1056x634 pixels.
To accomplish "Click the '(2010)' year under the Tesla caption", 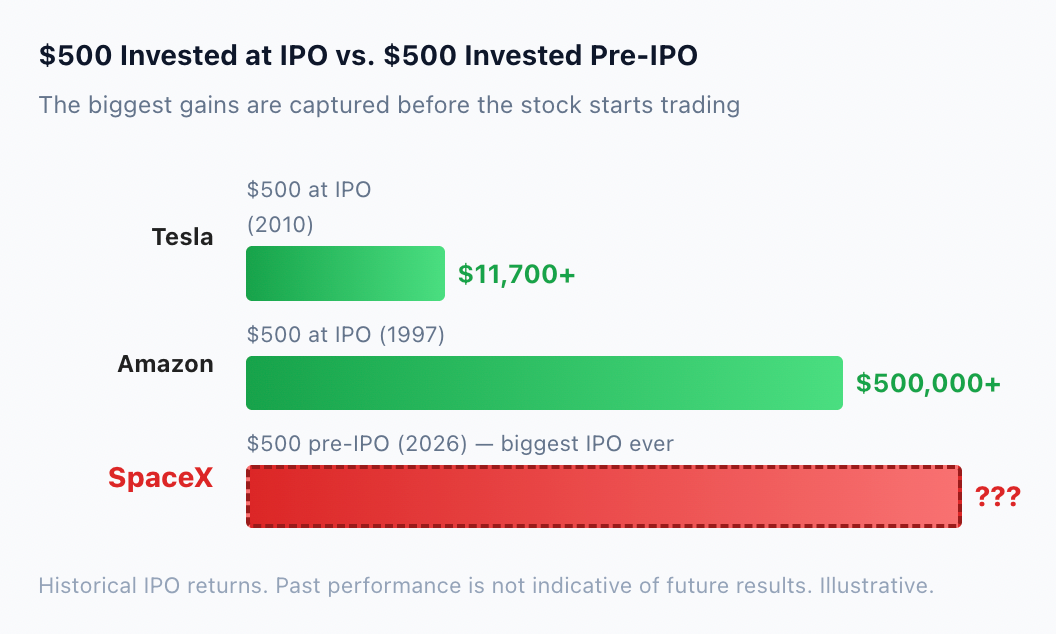I will (280, 224).
